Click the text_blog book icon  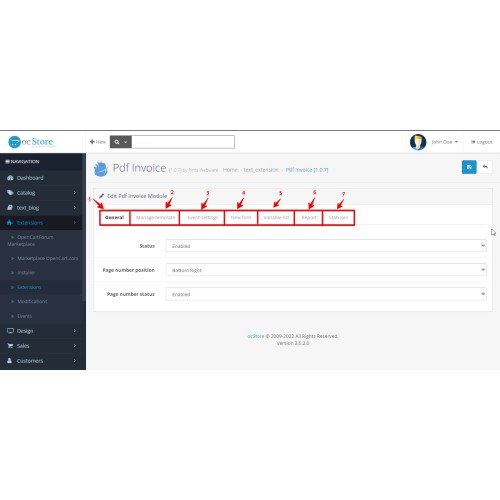tap(10, 208)
